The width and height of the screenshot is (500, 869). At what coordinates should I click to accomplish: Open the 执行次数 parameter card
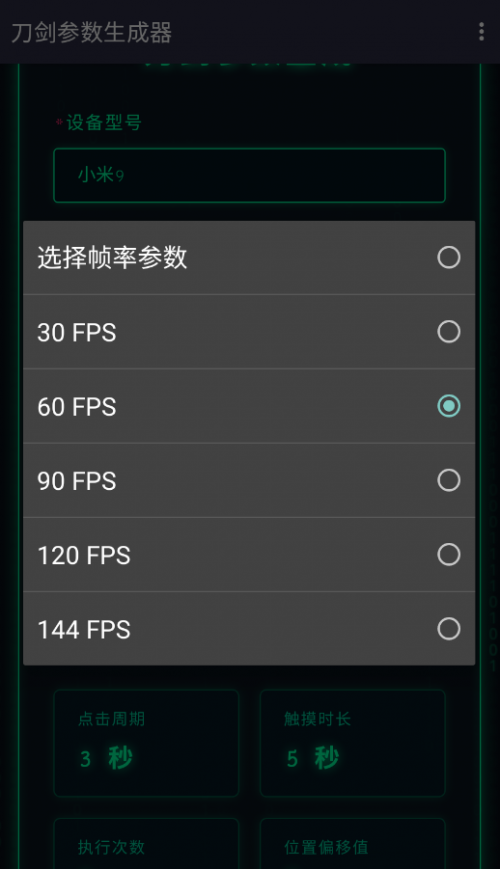tap(146, 844)
